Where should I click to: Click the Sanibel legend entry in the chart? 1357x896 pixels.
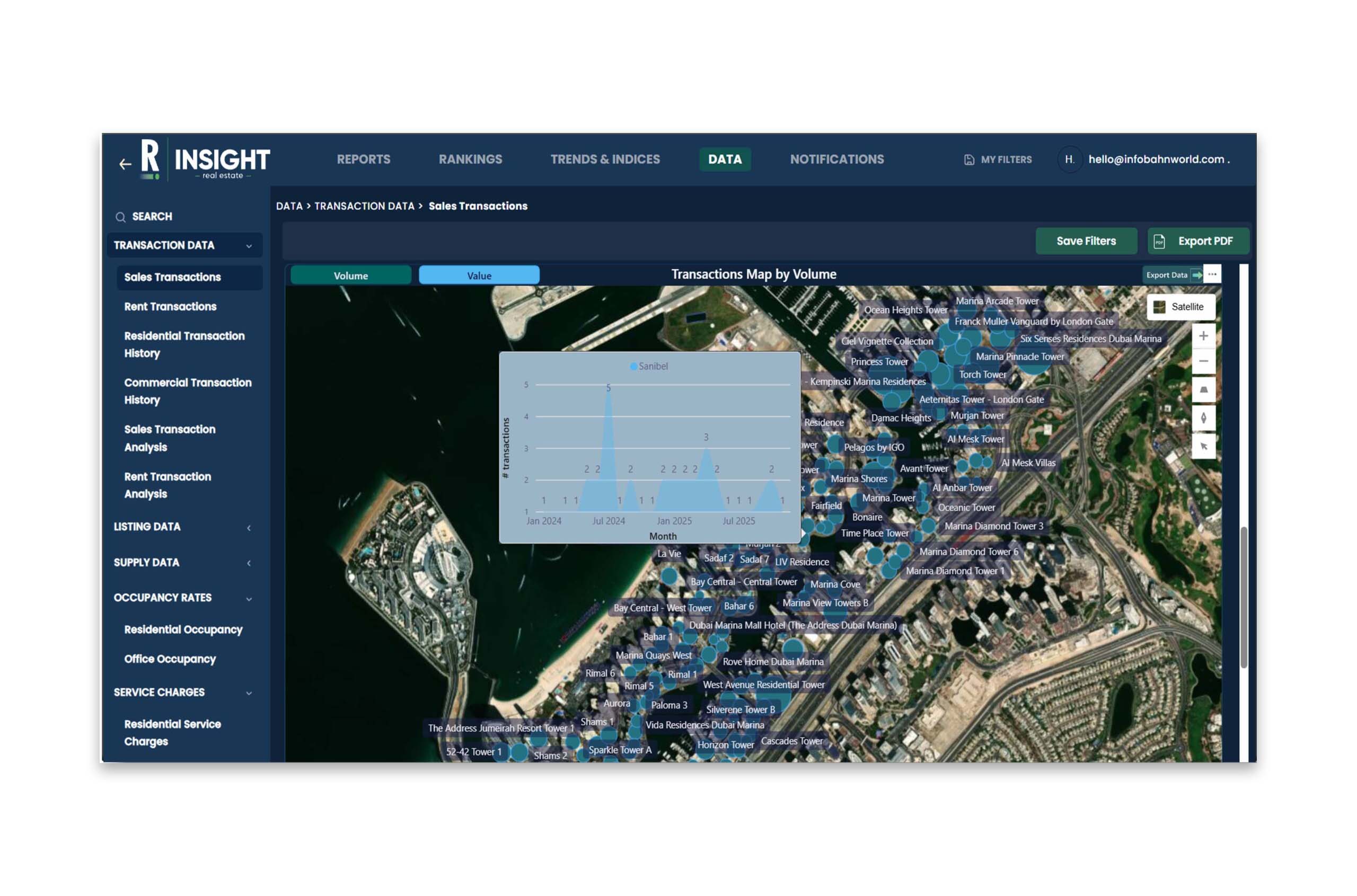(649, 366)
